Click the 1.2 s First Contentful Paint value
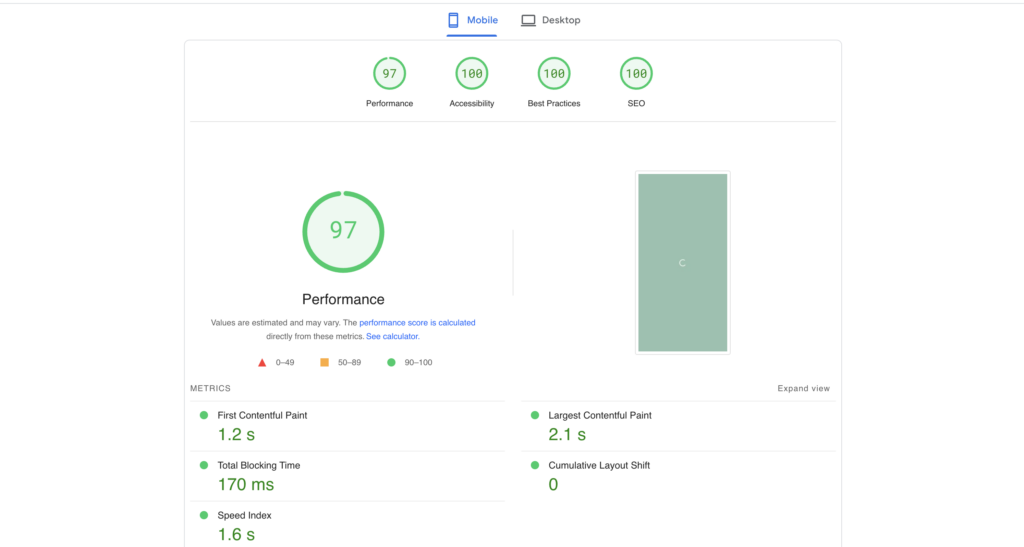The image size is (1024, 547). pyautogui.click(x=236, y=435)
